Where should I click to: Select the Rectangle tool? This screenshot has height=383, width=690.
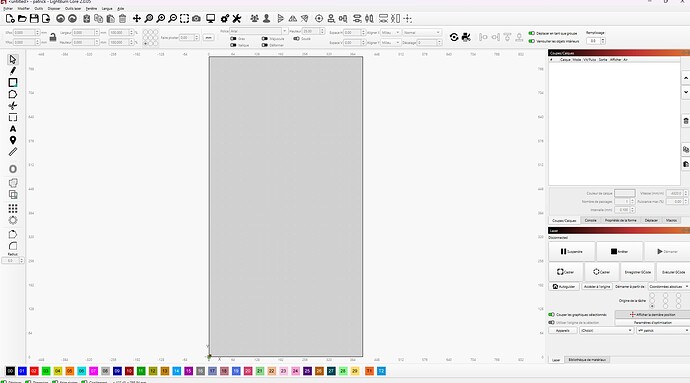point(13,82)
